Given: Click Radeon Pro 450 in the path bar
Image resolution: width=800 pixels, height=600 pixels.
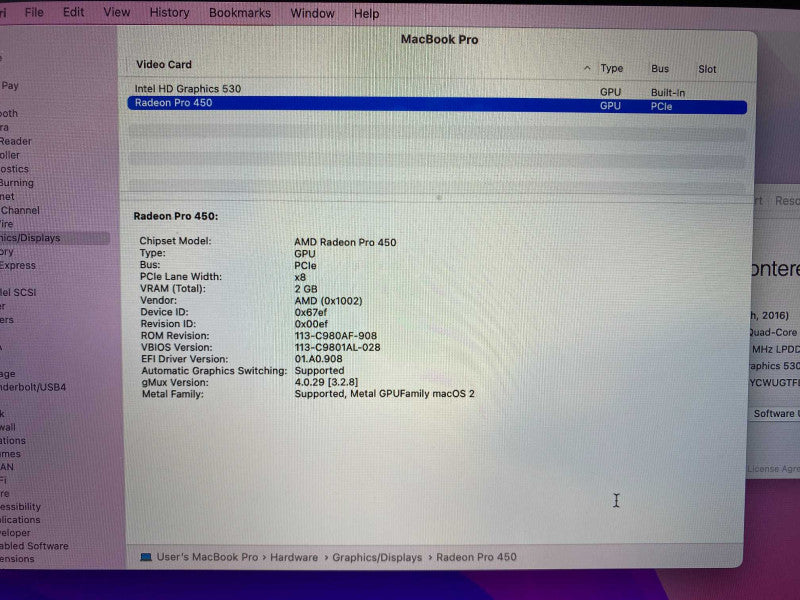Looking at the screenshot, I should click(x=476, y=557).
